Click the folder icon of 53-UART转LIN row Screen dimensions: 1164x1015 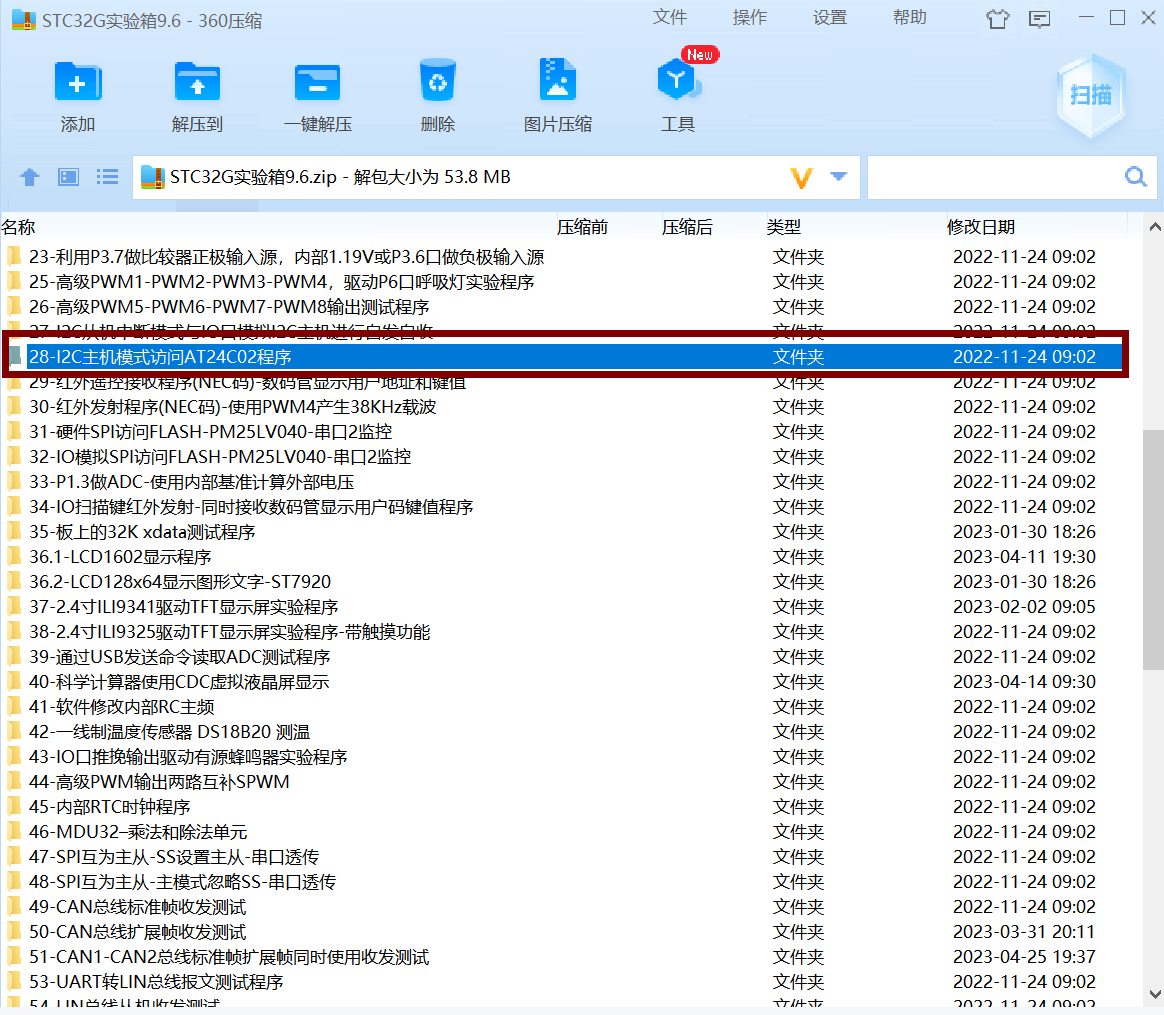[14, 982]
